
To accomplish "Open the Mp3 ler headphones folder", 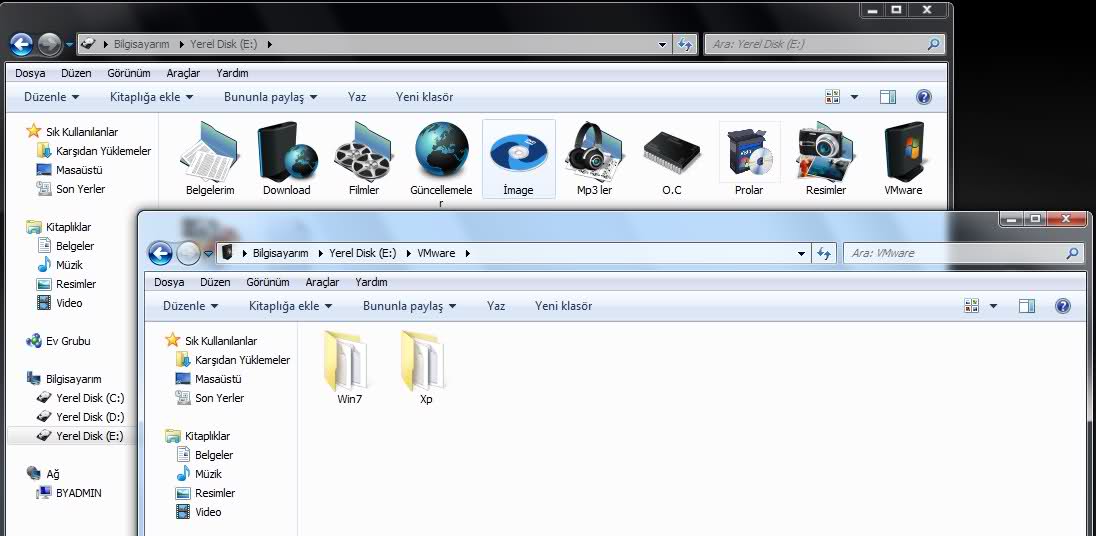I will [x=594, y=152].
